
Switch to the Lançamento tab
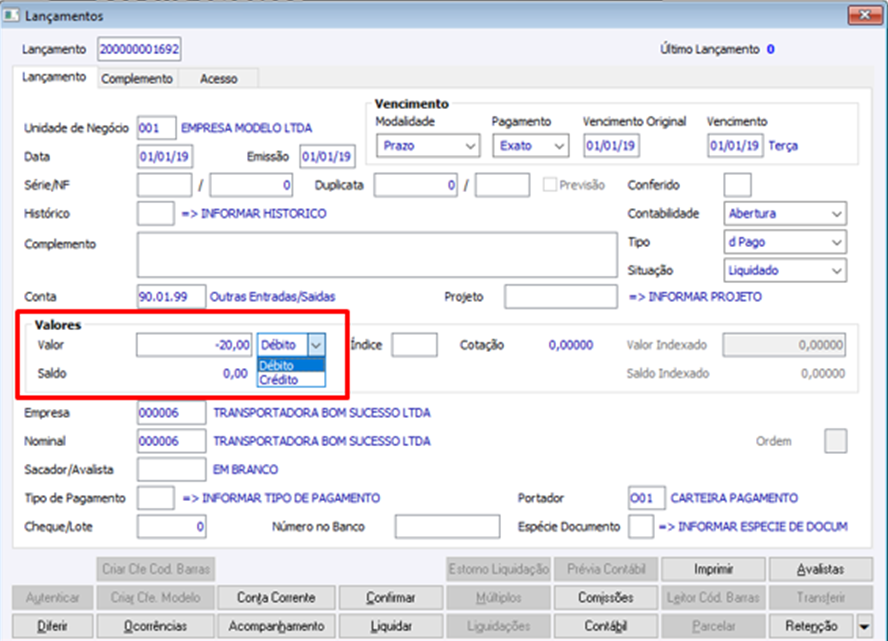click(x=54, y=77)
